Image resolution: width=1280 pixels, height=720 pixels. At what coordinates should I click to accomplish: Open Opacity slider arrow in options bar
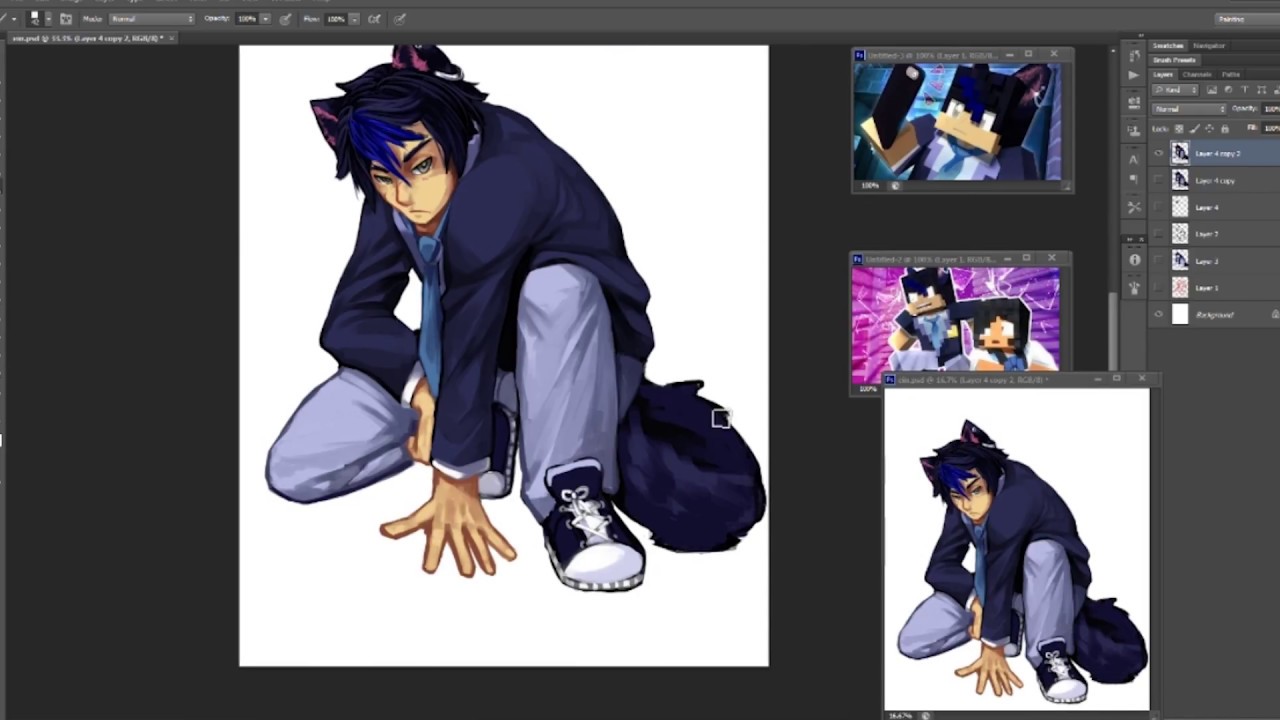tap(265, 19)
